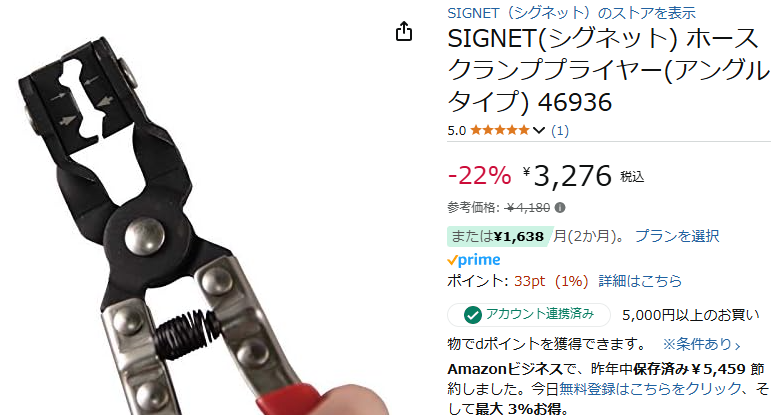Click the five-star rating icons

coord(500,130)
